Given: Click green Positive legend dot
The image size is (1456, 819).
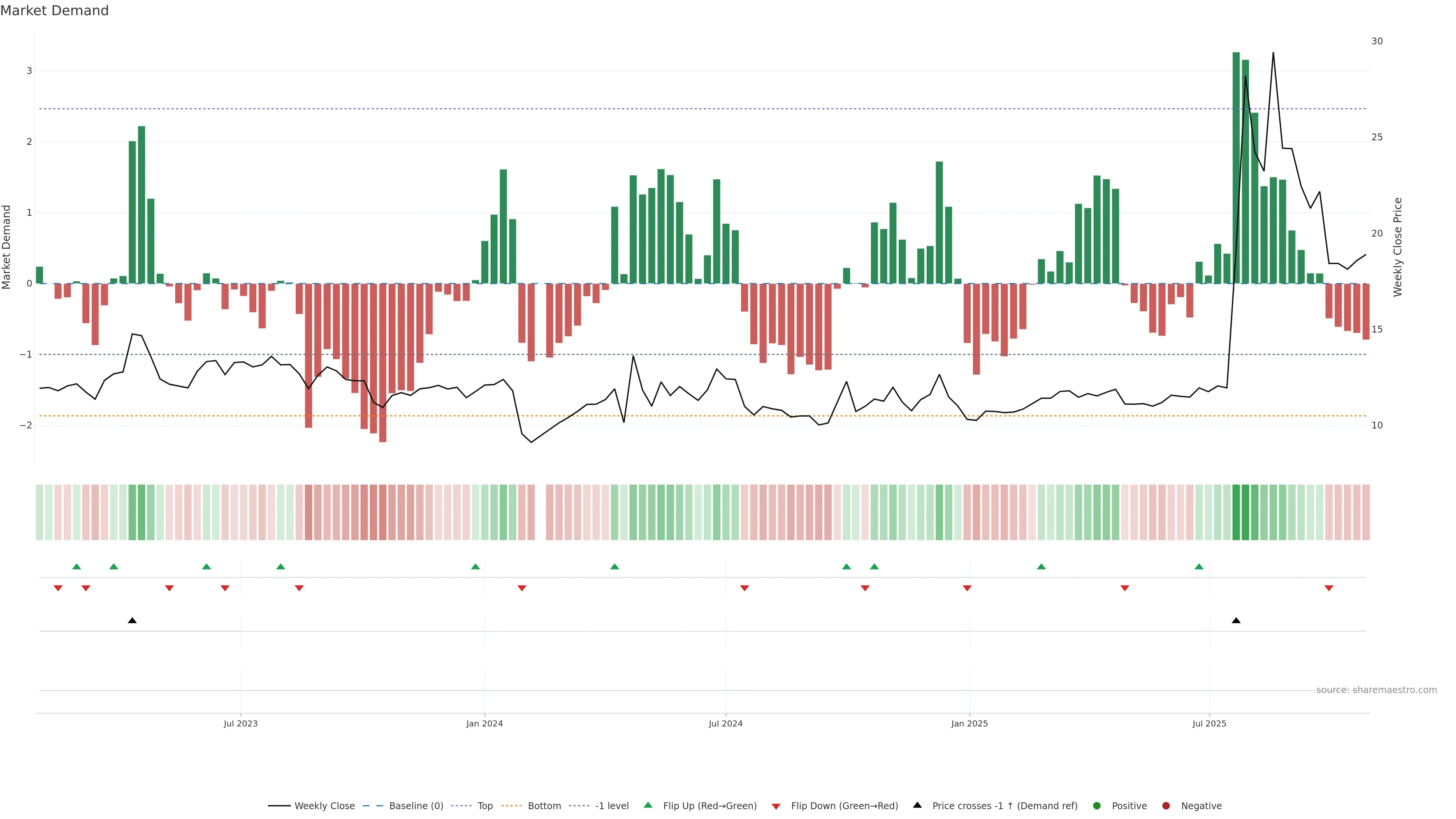Looking at the screenshot, I should 1097,805.
